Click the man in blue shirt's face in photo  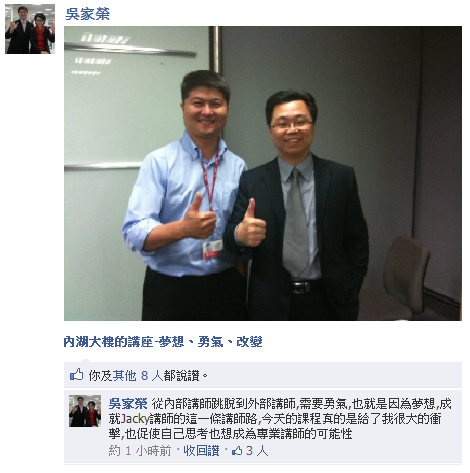(x=205, y=111)
